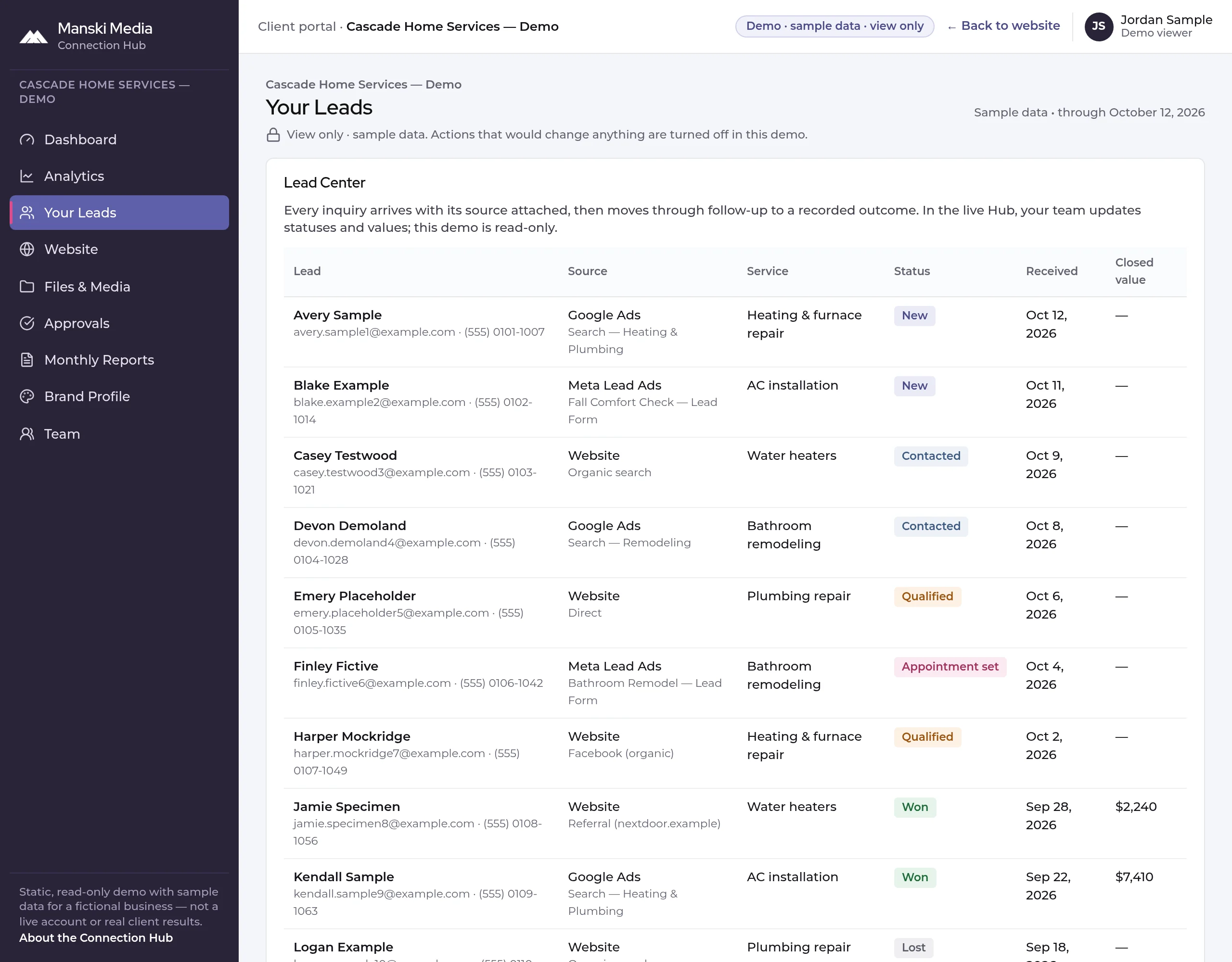Click the Closed value column header
Image resolution: width=1232 pixels, height=962 pixels.
[x=1134, y=271]
